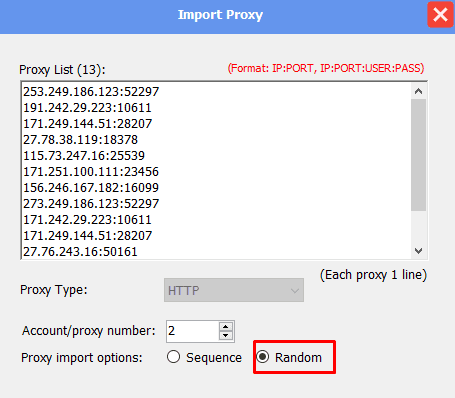Click the proxy list scrollbar thumb
The height and width of the screenshot is (398, 455).
click(x=418, y=155)
